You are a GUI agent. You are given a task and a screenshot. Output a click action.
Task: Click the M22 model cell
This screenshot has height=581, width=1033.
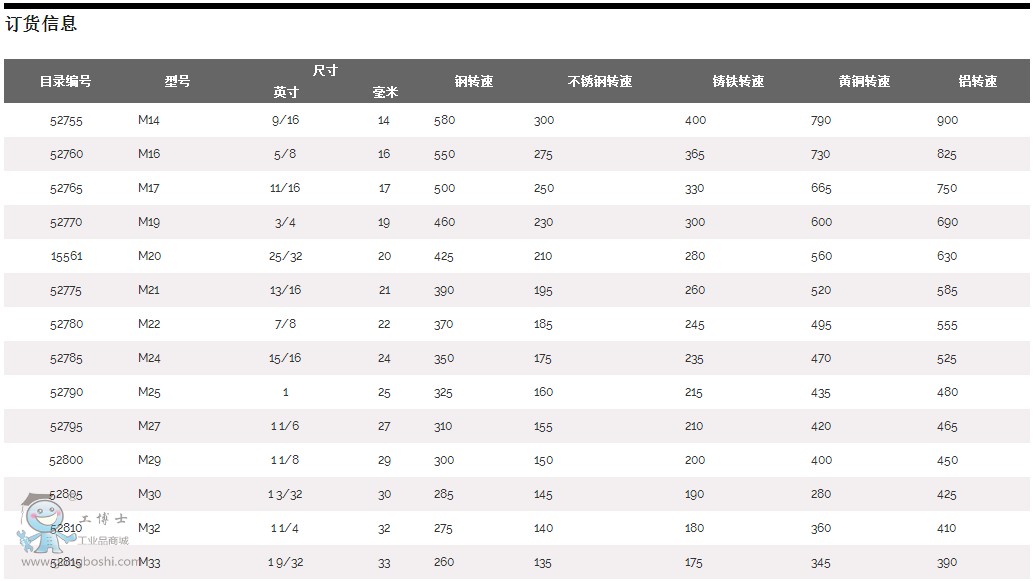(x=149, y=324)
